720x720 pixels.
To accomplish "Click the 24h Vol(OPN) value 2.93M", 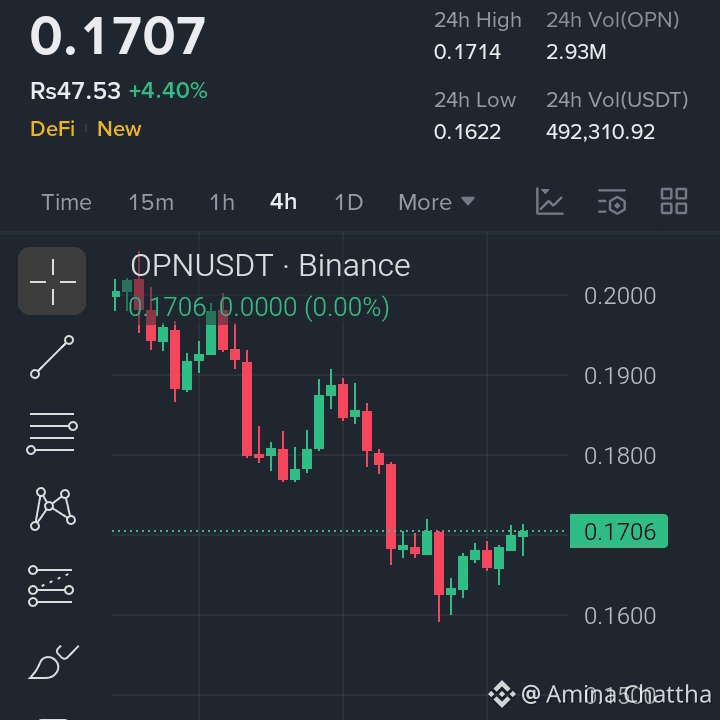I will coord(576,52).
